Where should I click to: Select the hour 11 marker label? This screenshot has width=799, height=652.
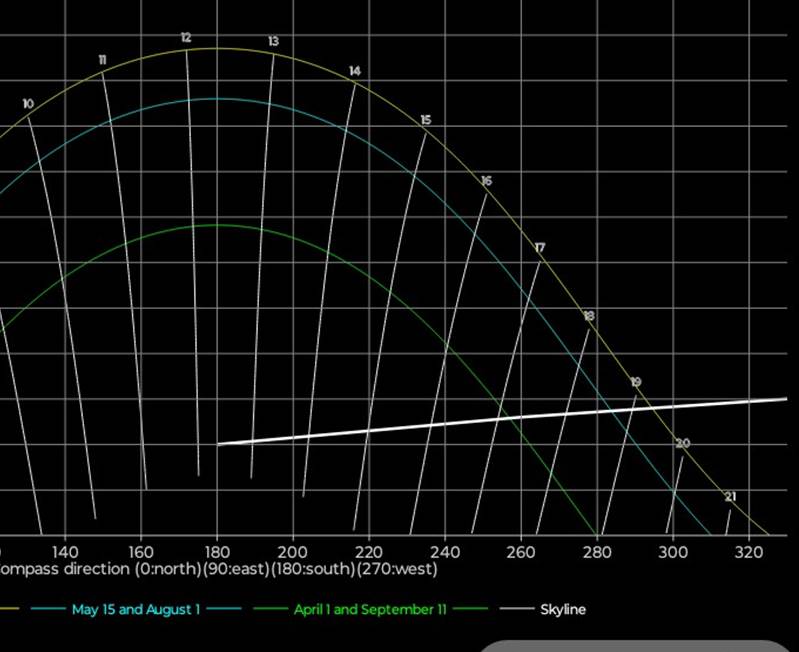click(x=102, y=61)
